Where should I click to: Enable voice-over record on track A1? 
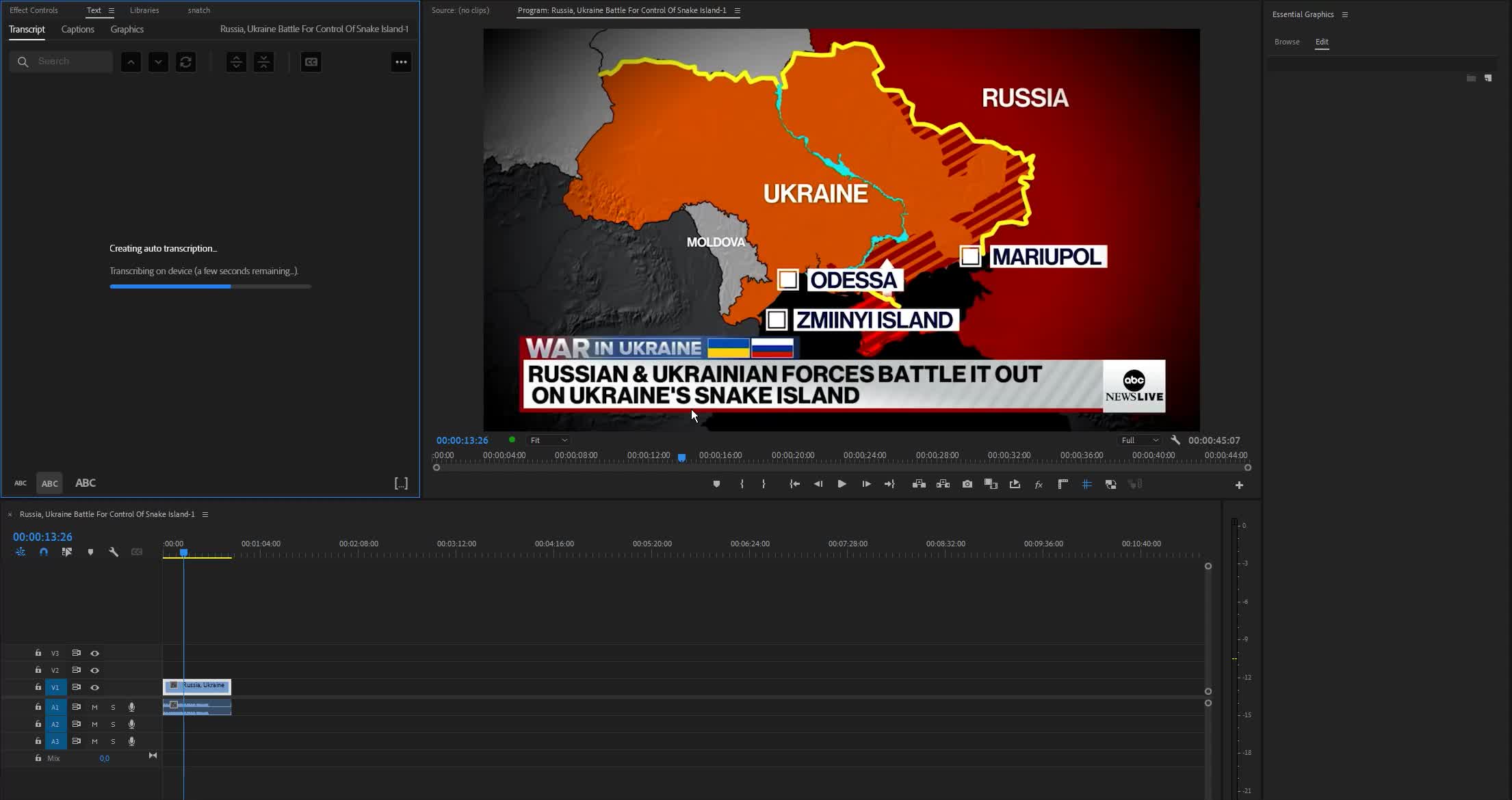click(131, 707)
